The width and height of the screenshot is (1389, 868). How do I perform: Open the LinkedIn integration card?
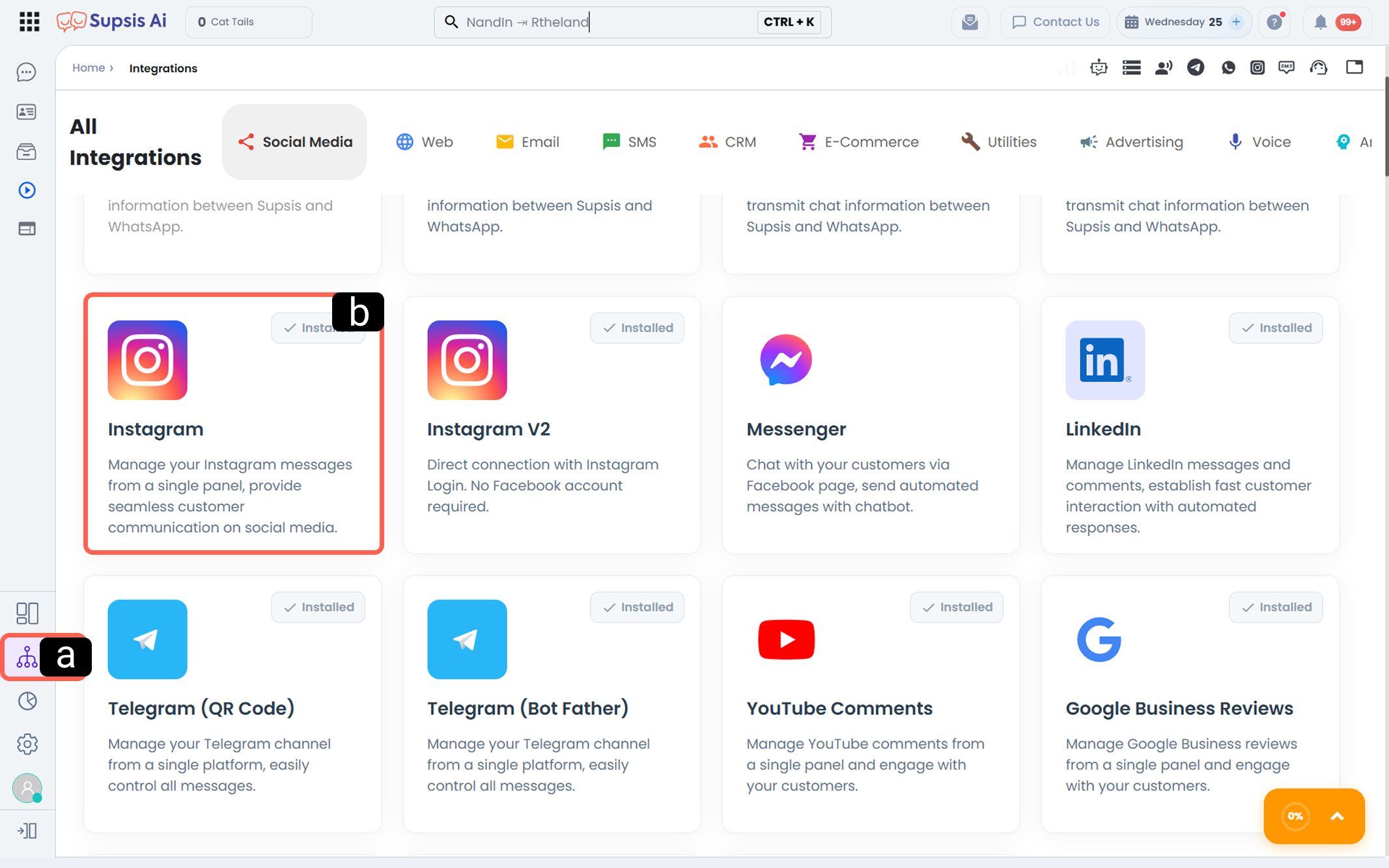[1190, 425]
